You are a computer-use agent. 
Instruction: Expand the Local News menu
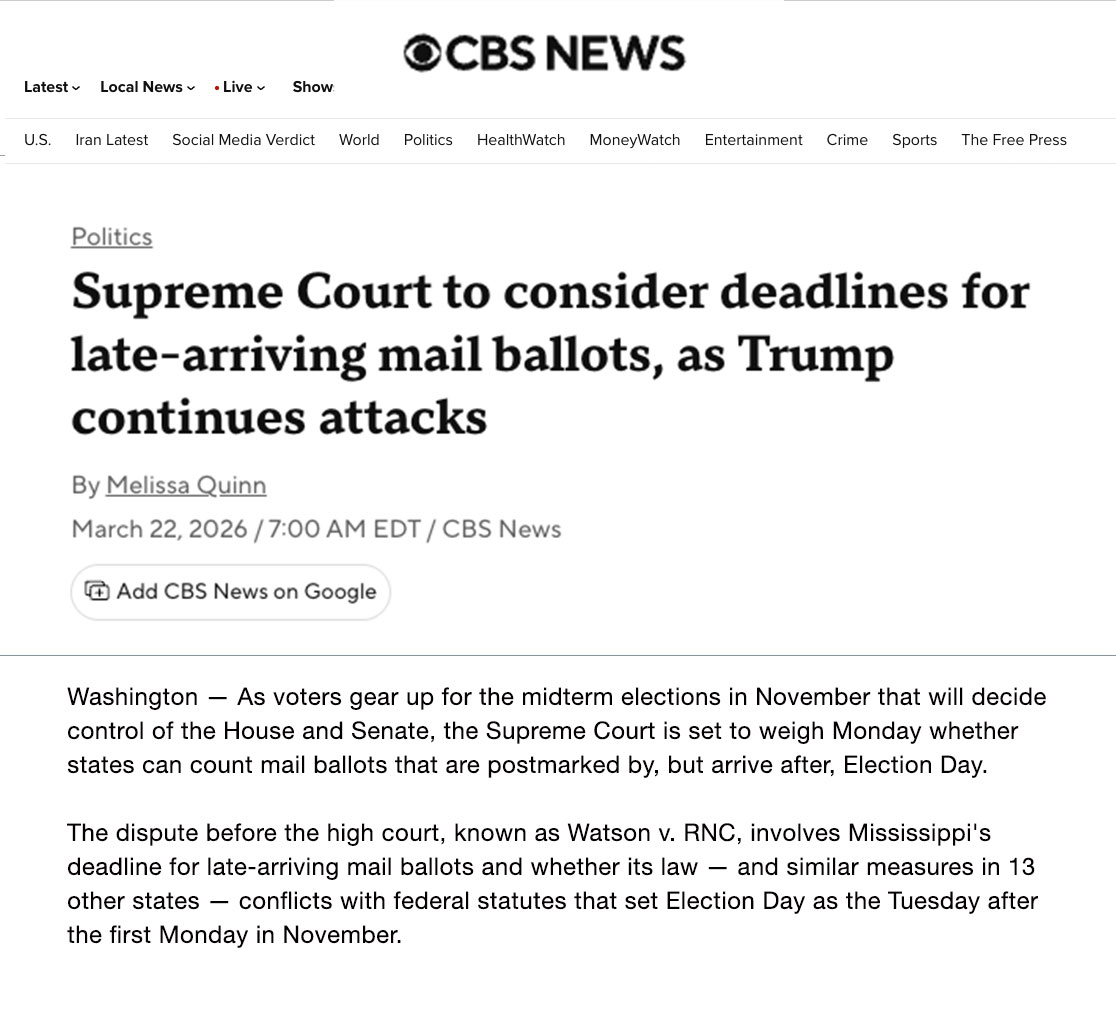[141, 87]
